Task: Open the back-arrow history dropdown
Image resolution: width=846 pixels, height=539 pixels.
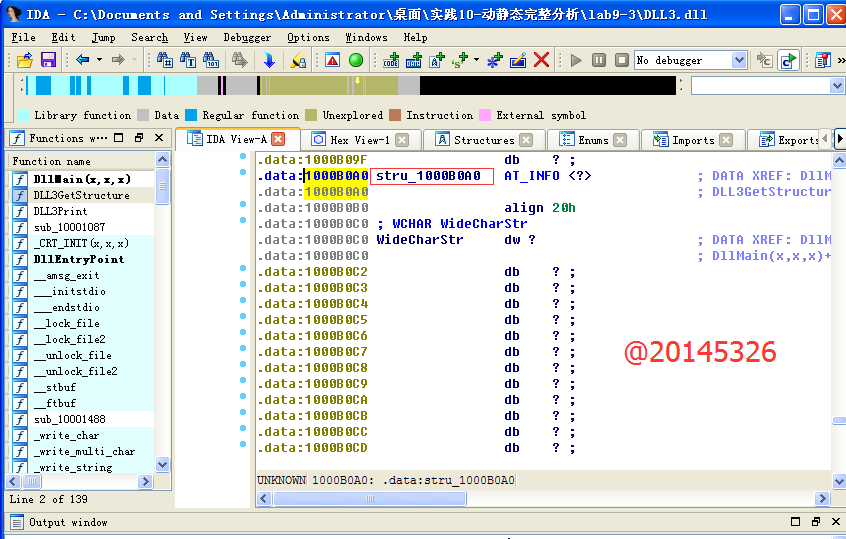Action: click(98, 61)
